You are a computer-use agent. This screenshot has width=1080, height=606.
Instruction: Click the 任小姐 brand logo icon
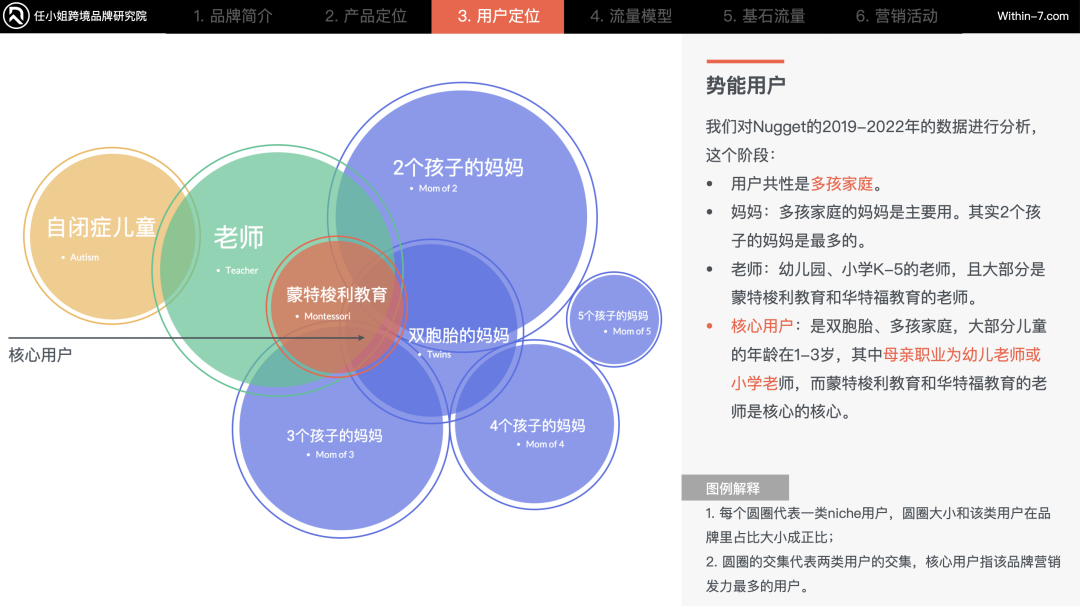pyautogui.click(x=17, y=14)
